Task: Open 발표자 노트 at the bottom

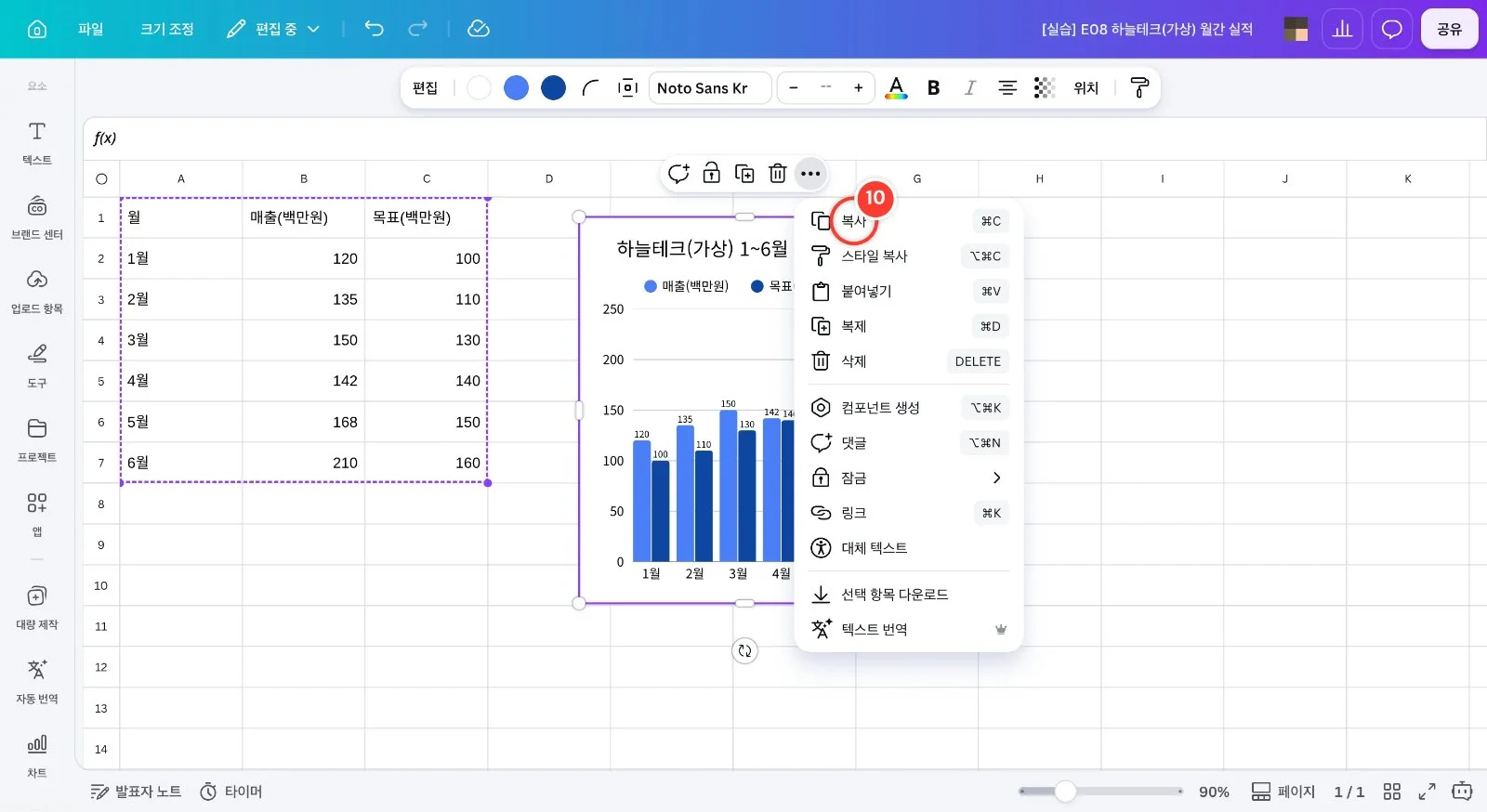Action: tap(136, 792)
